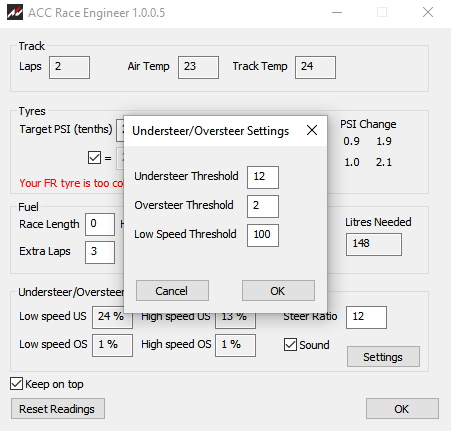Toggle the equals checkbox under Target PSI
Viewport: 451px width, 431px height.
[x=94, y=158]
